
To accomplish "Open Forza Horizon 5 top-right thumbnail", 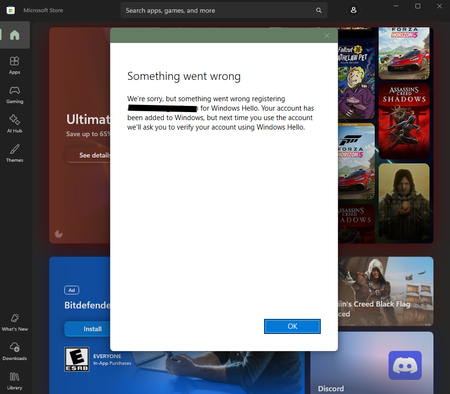I will point(404,53).
